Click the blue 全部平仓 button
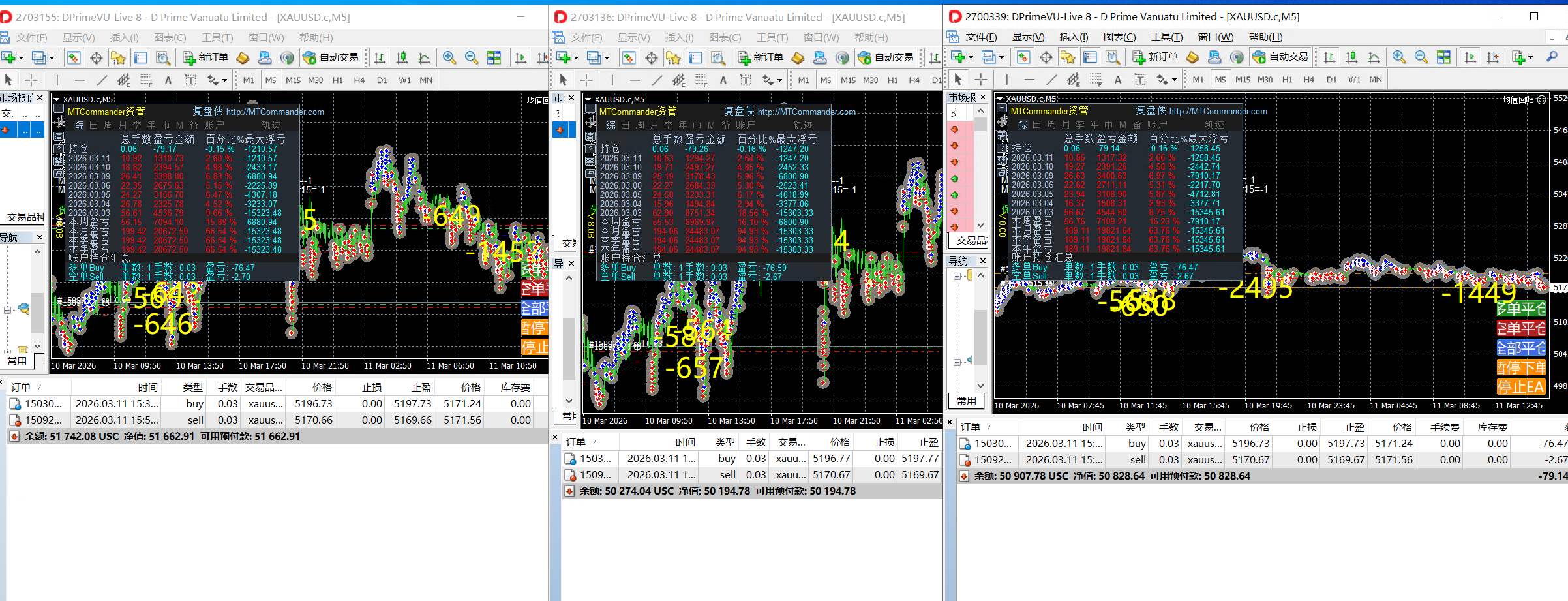The width and height of the screenshot is (1568, 601). [x=1521, y=348]
